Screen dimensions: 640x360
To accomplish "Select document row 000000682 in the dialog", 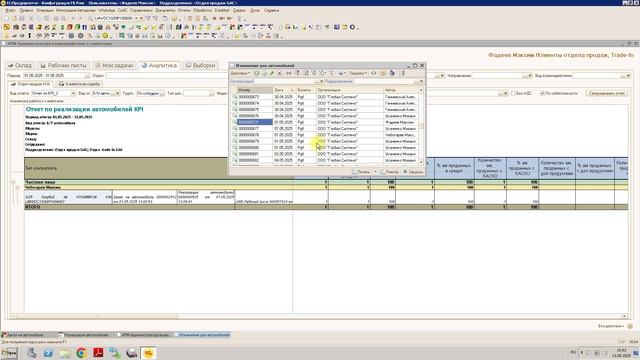I will click(325, 160).
